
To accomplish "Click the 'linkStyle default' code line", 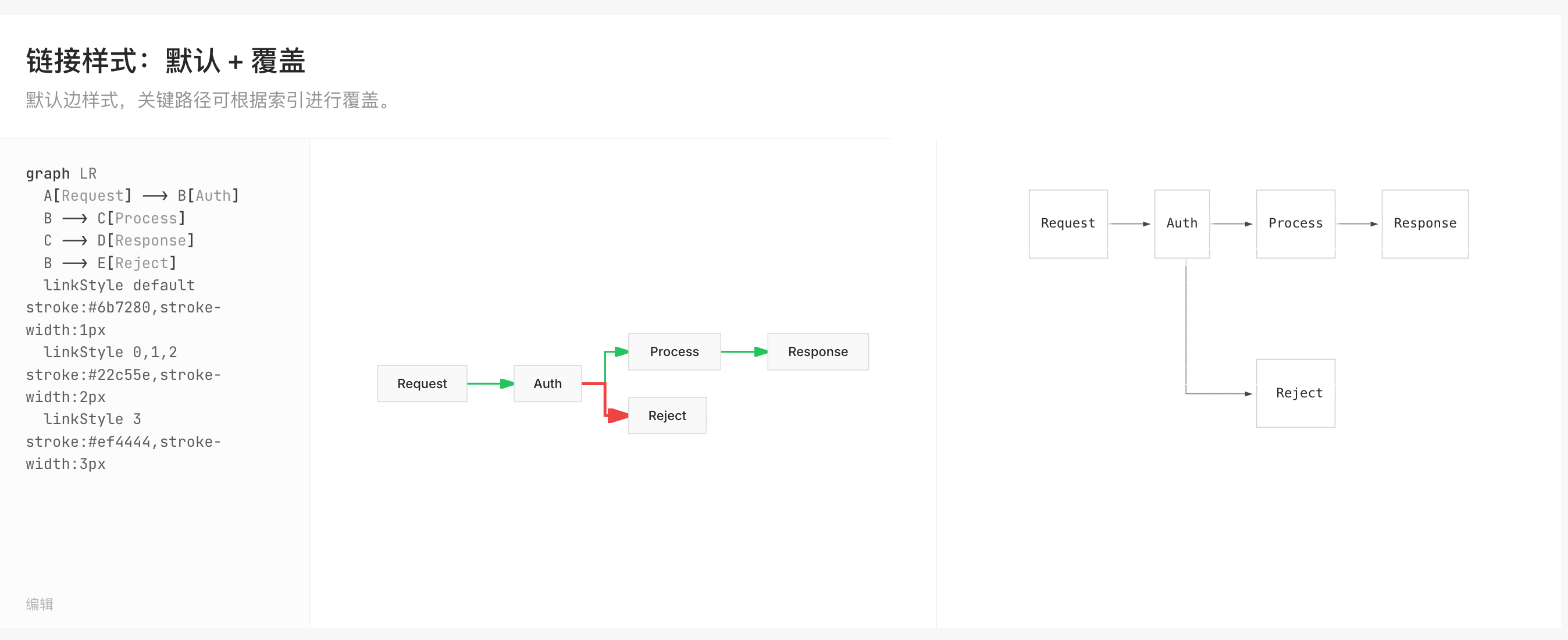I will click(119, 285).
